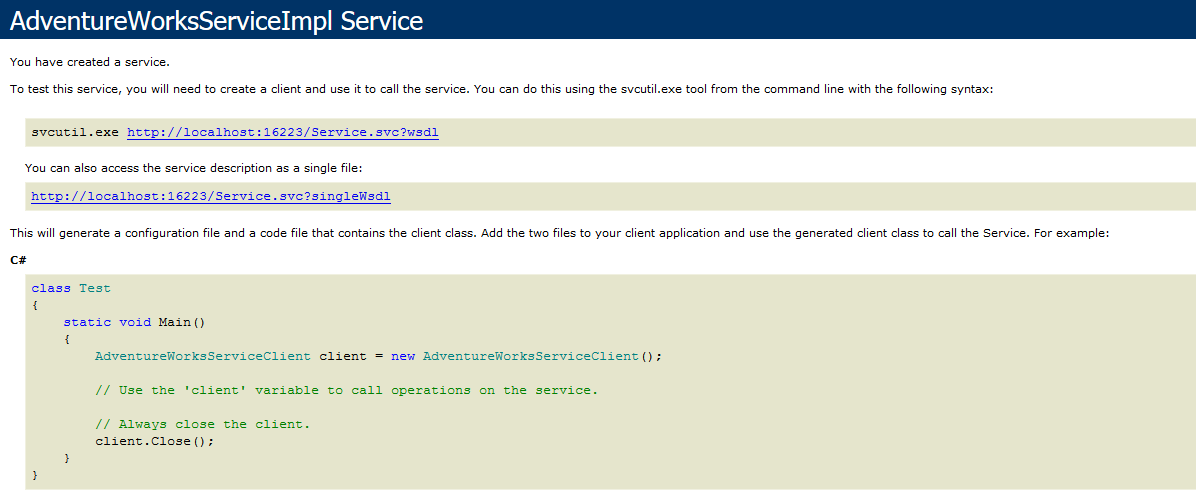Click the AdventureWorksServiceClient() constructor call

click(x=542, y=356)
